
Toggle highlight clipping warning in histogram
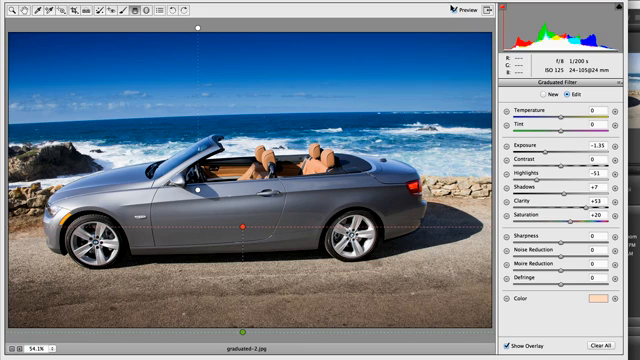619,7
